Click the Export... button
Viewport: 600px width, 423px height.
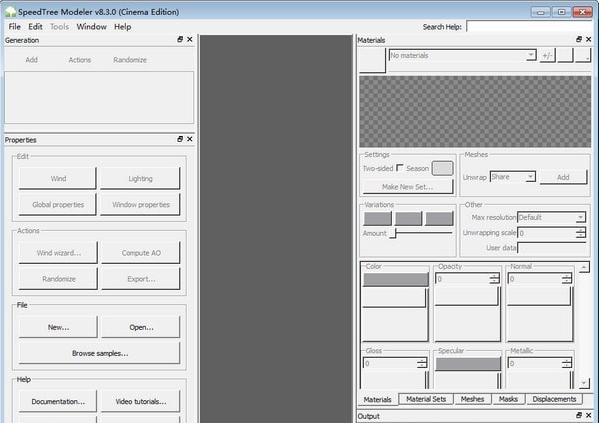pyautogui.click(x=141, y=279)
